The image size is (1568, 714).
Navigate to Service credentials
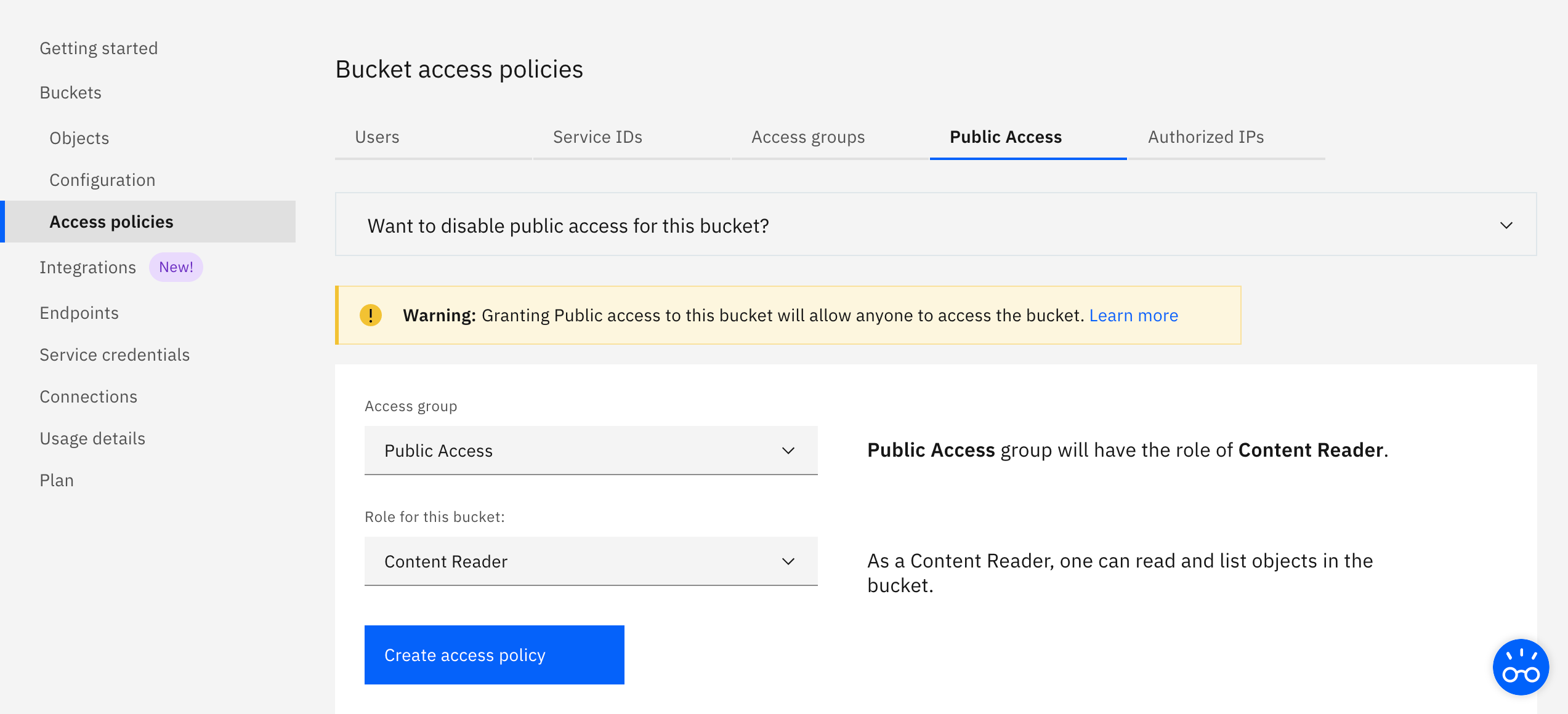115,355
